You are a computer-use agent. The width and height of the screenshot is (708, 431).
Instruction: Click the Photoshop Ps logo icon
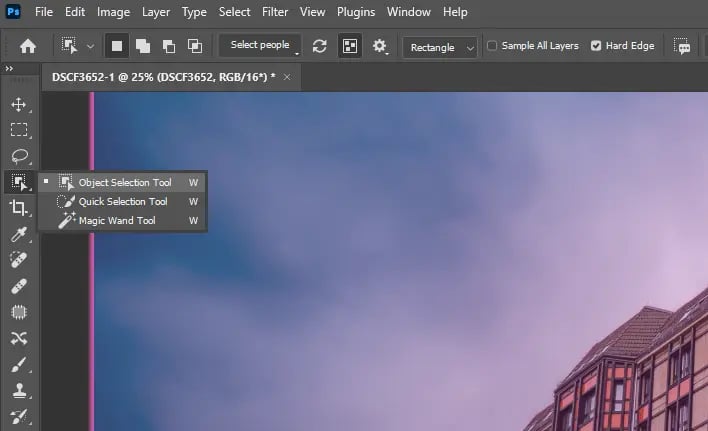13,12
